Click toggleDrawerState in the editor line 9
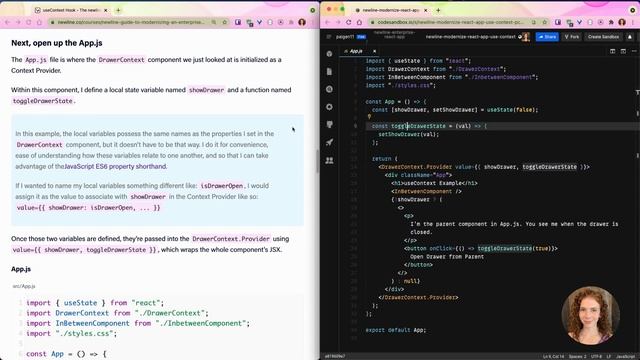 (418, 126)
